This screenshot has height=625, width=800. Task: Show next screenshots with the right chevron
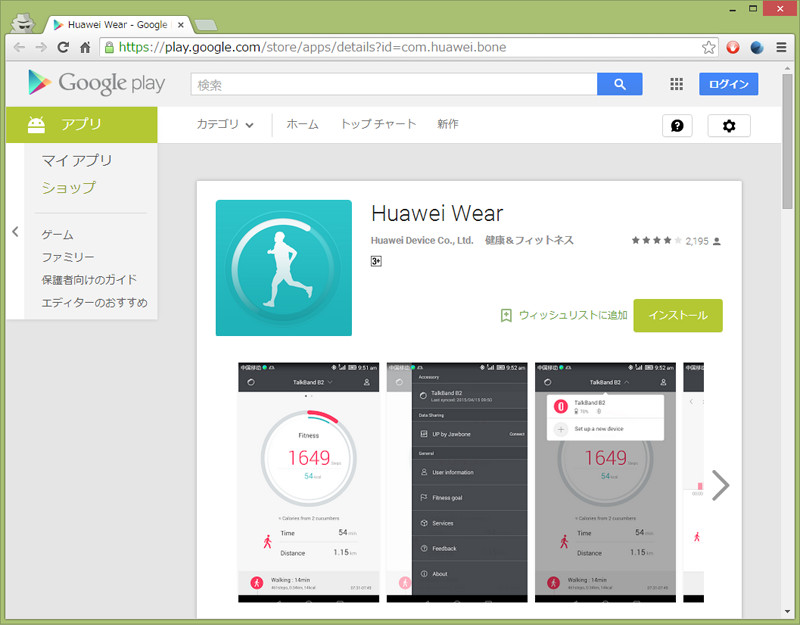tap(720, 485)
